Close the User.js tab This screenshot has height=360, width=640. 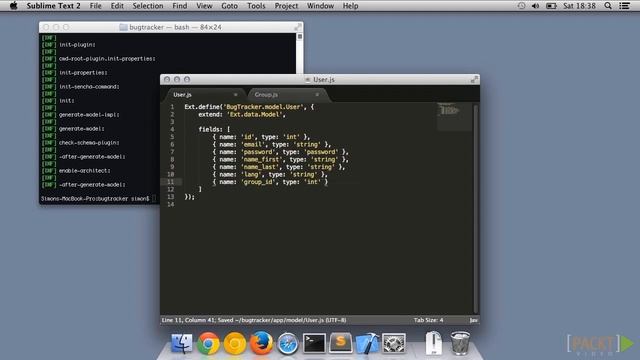236,95
